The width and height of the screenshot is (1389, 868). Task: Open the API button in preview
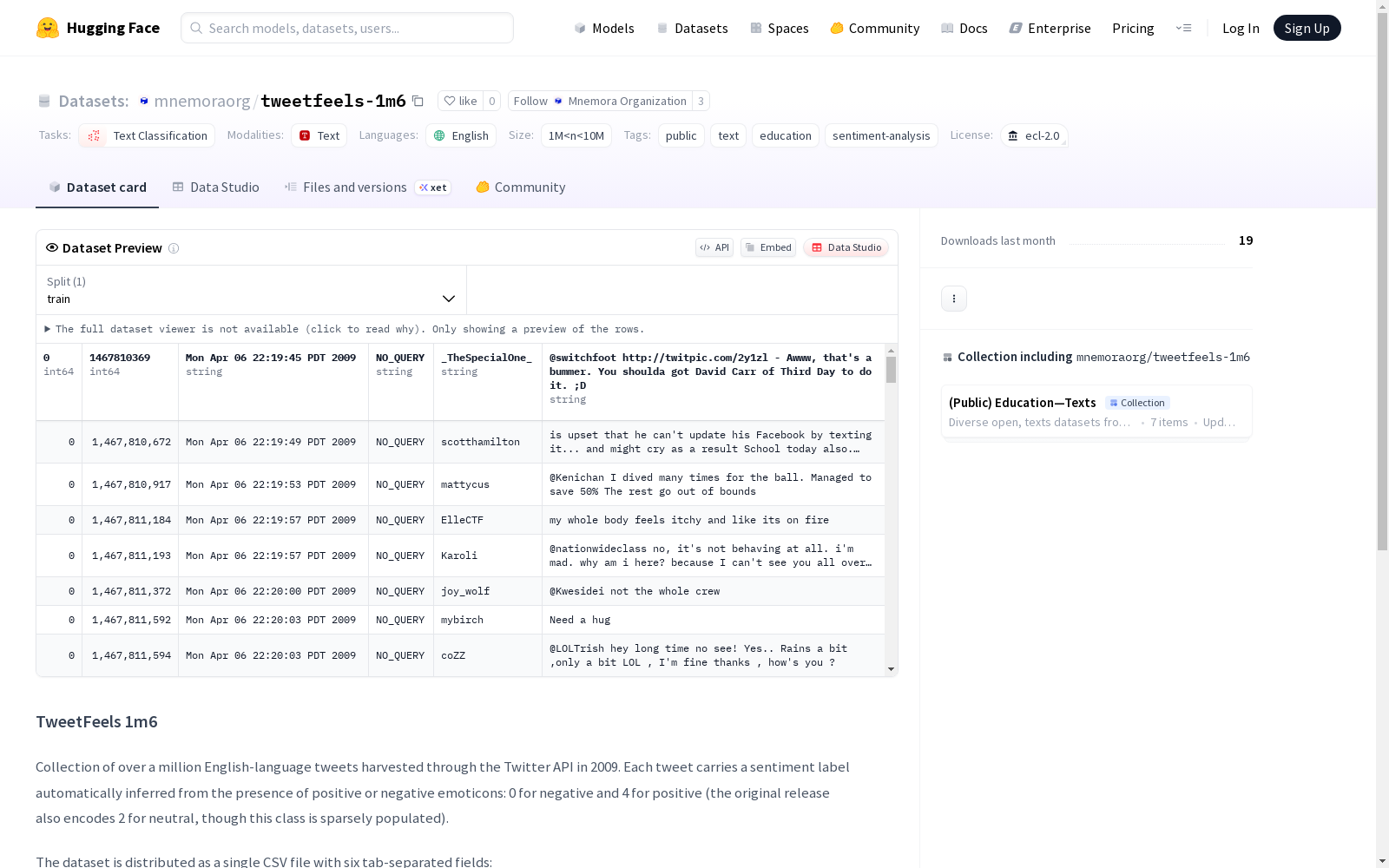click(714, 247)
